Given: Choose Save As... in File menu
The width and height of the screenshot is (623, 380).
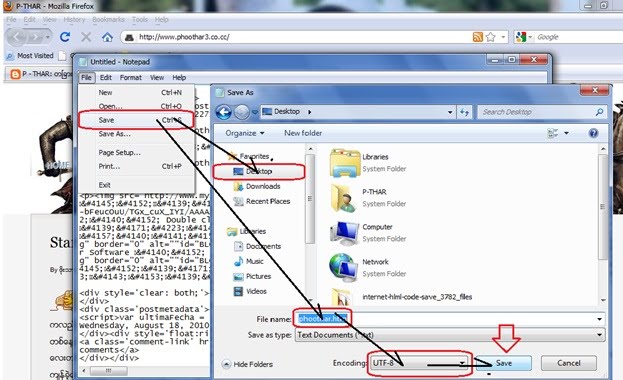Looking at the screenshot, I should pos(136,134).
